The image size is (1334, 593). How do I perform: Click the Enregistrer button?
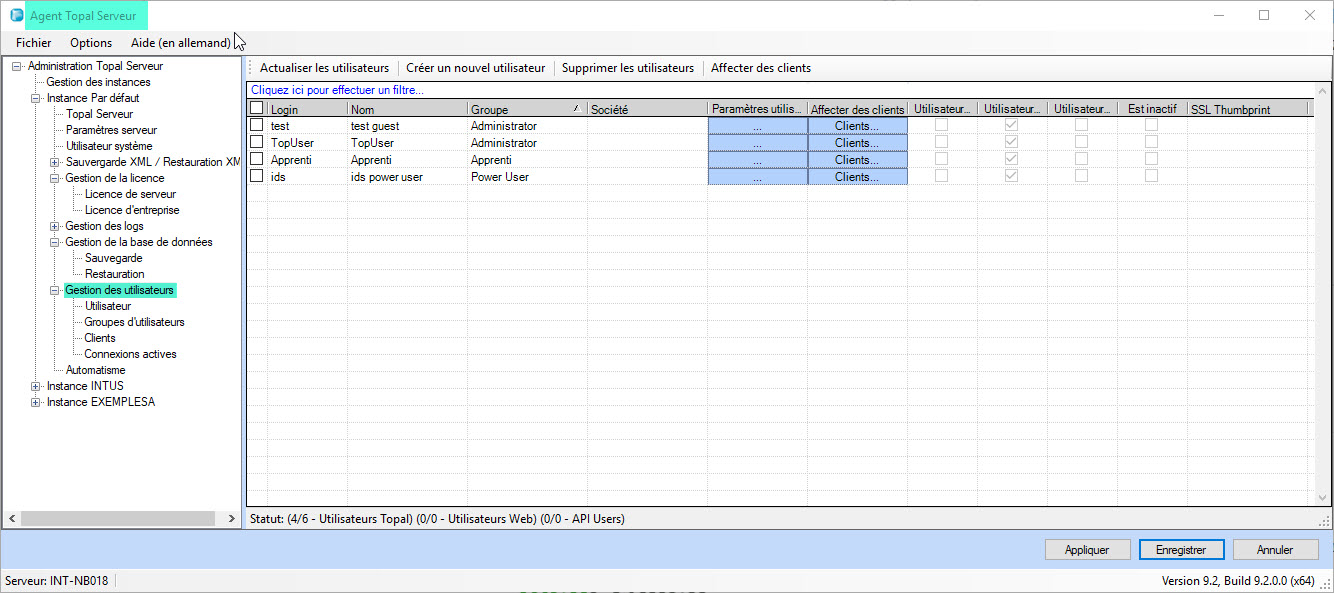pos(1180,549)
